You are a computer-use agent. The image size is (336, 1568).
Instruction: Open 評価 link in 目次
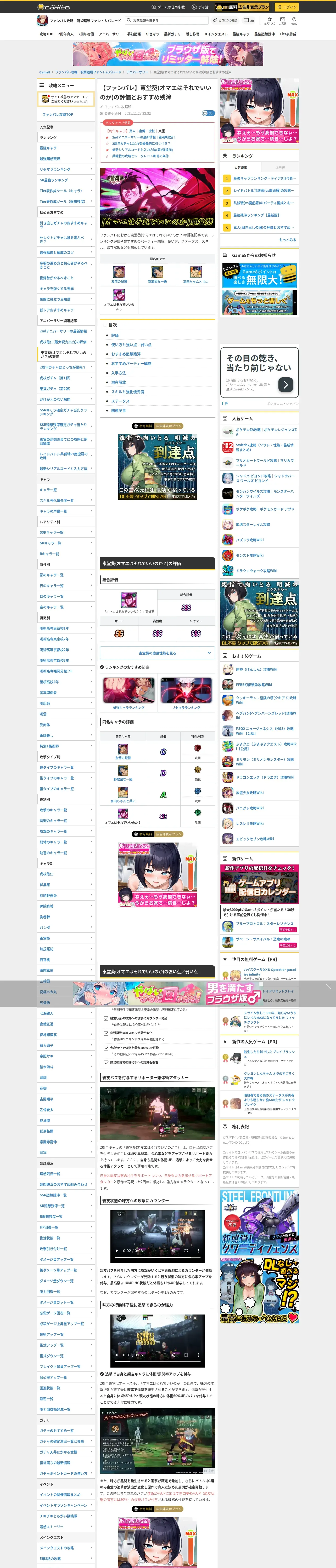(115, 335)
